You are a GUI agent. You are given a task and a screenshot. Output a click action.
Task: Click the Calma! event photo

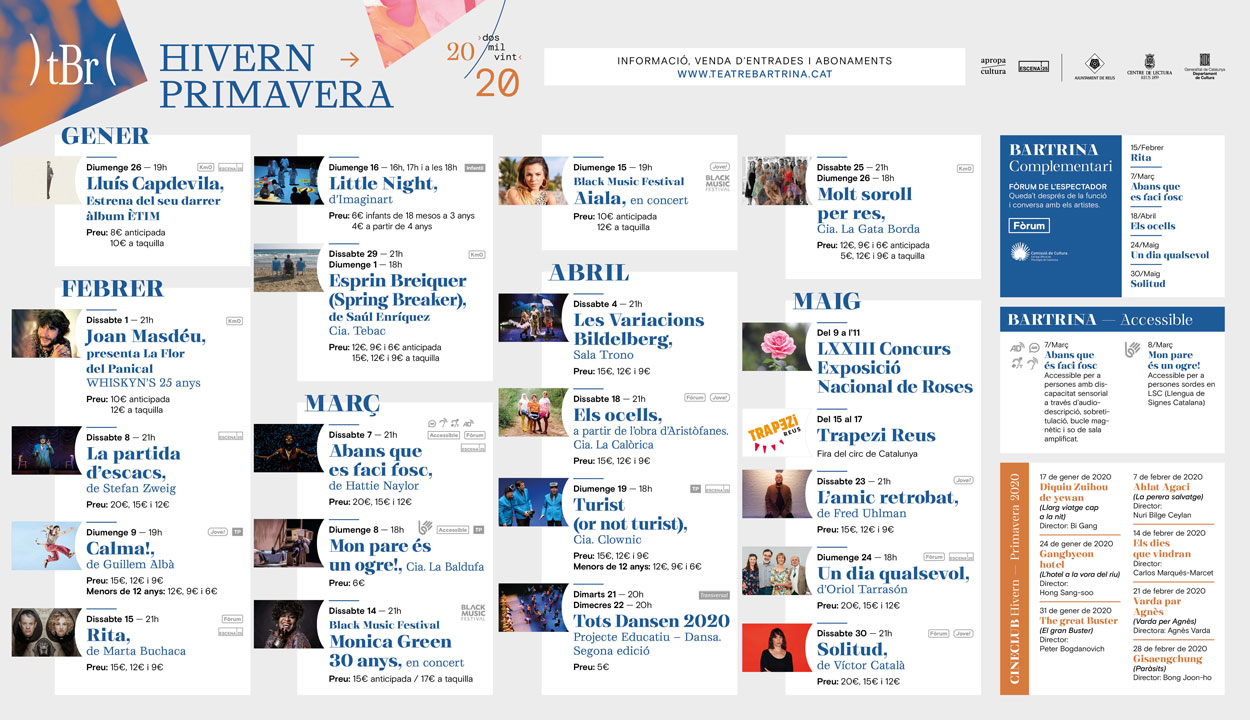point(46,546)
